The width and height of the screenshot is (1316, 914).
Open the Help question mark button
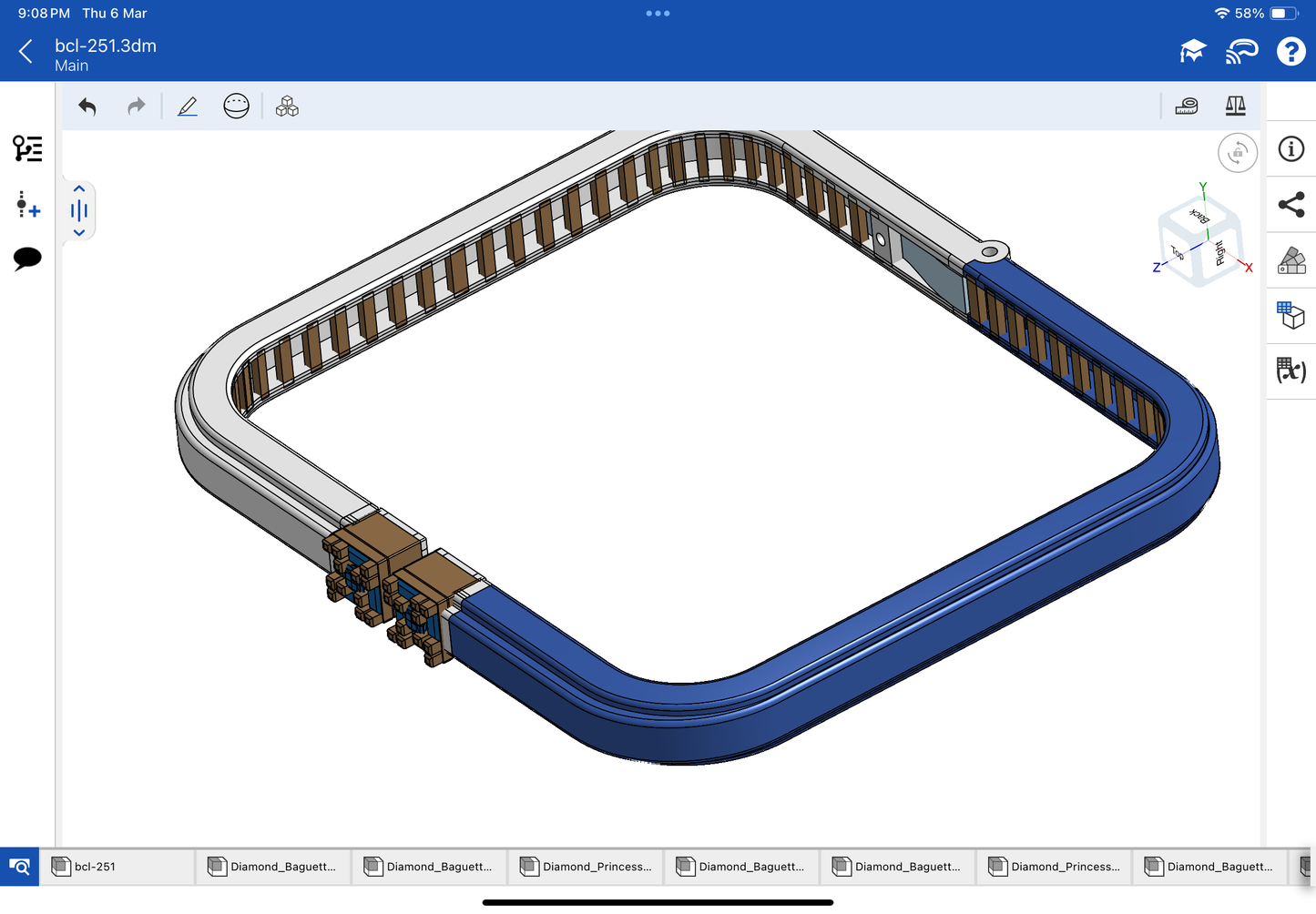(x=1290, y=52)
